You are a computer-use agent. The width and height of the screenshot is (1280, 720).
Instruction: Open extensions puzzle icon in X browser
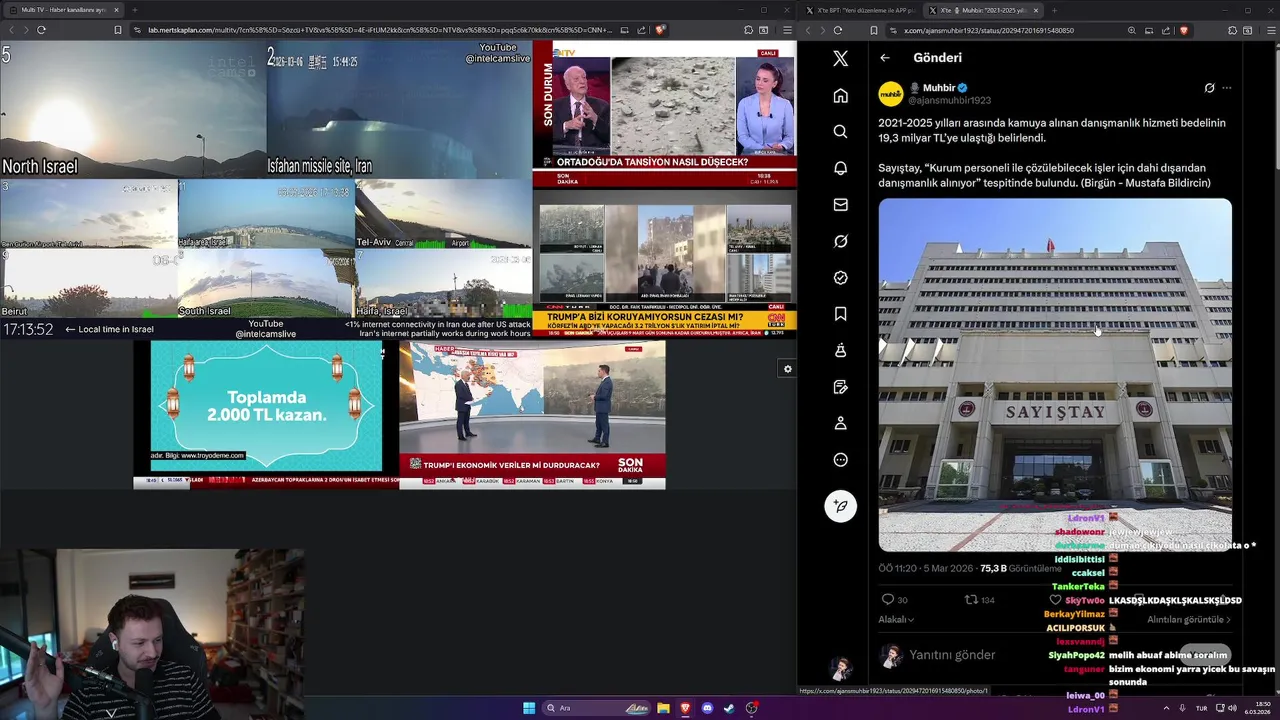[x=1232, y=30]
